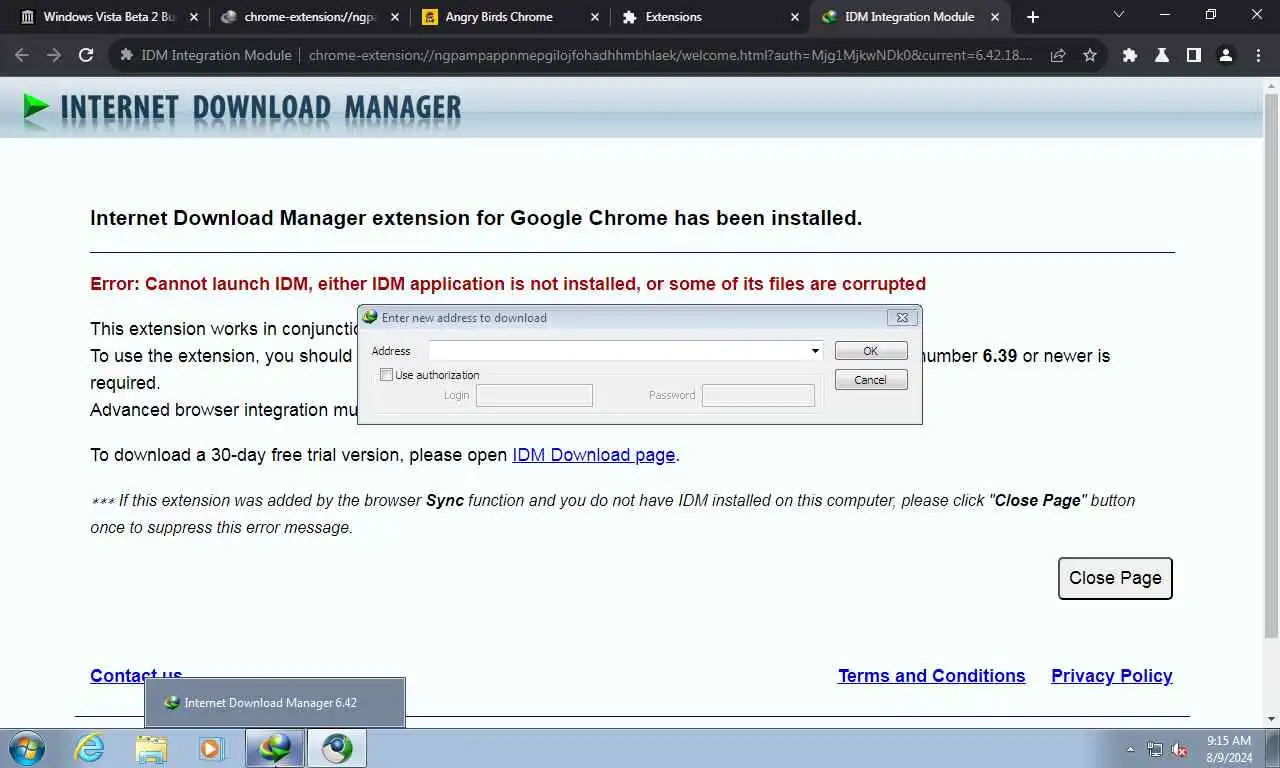Open the Chrome profile menu
This screenshot has height=768, width=1280.
pyautogui.click(x=1226, y=56)
